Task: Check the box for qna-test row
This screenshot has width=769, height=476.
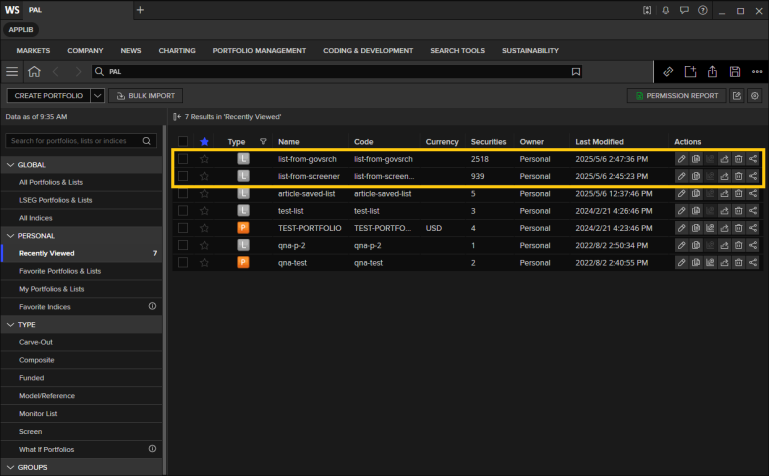Action: (183, 263)
